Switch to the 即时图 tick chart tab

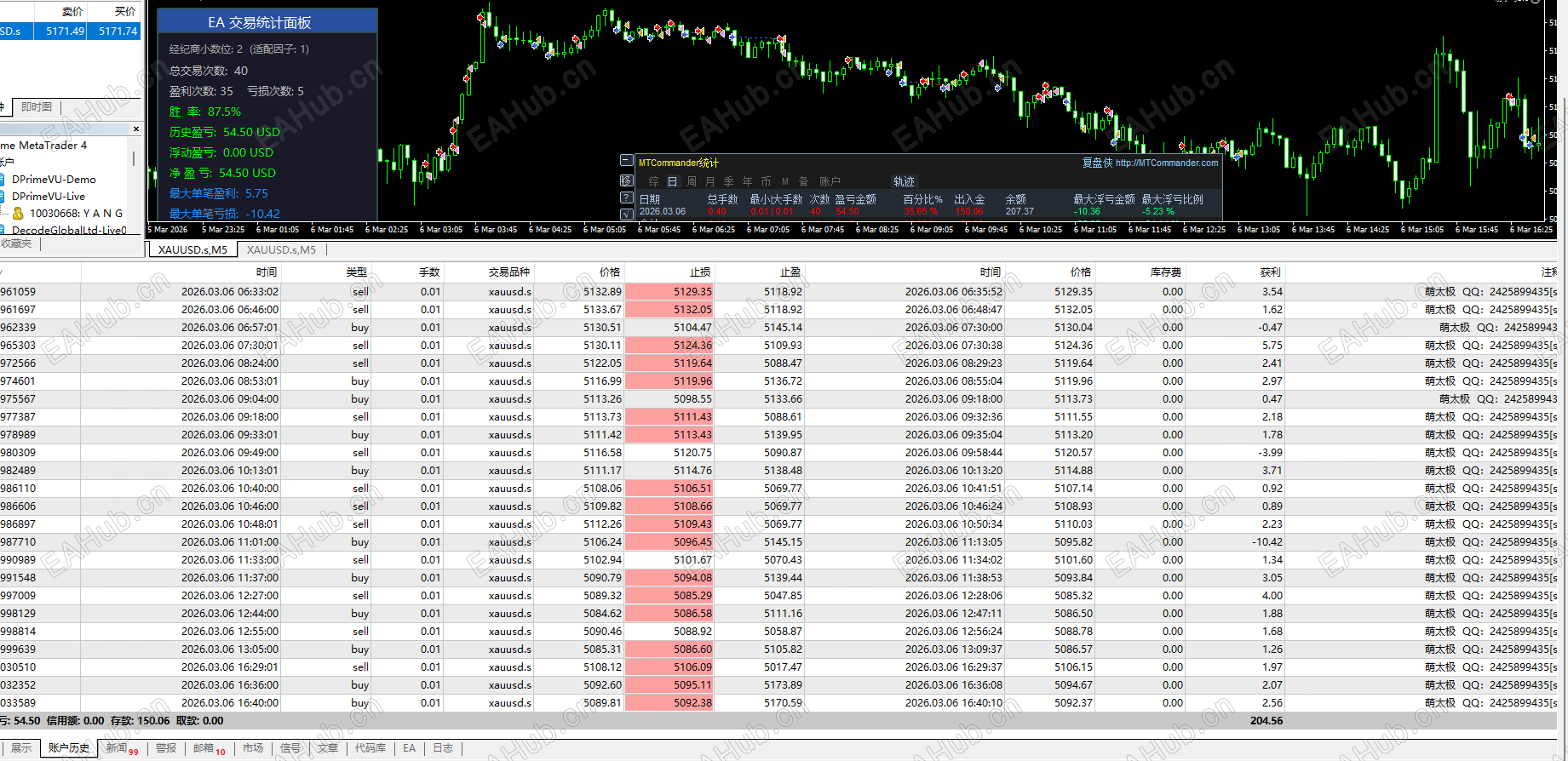[37, 107]
